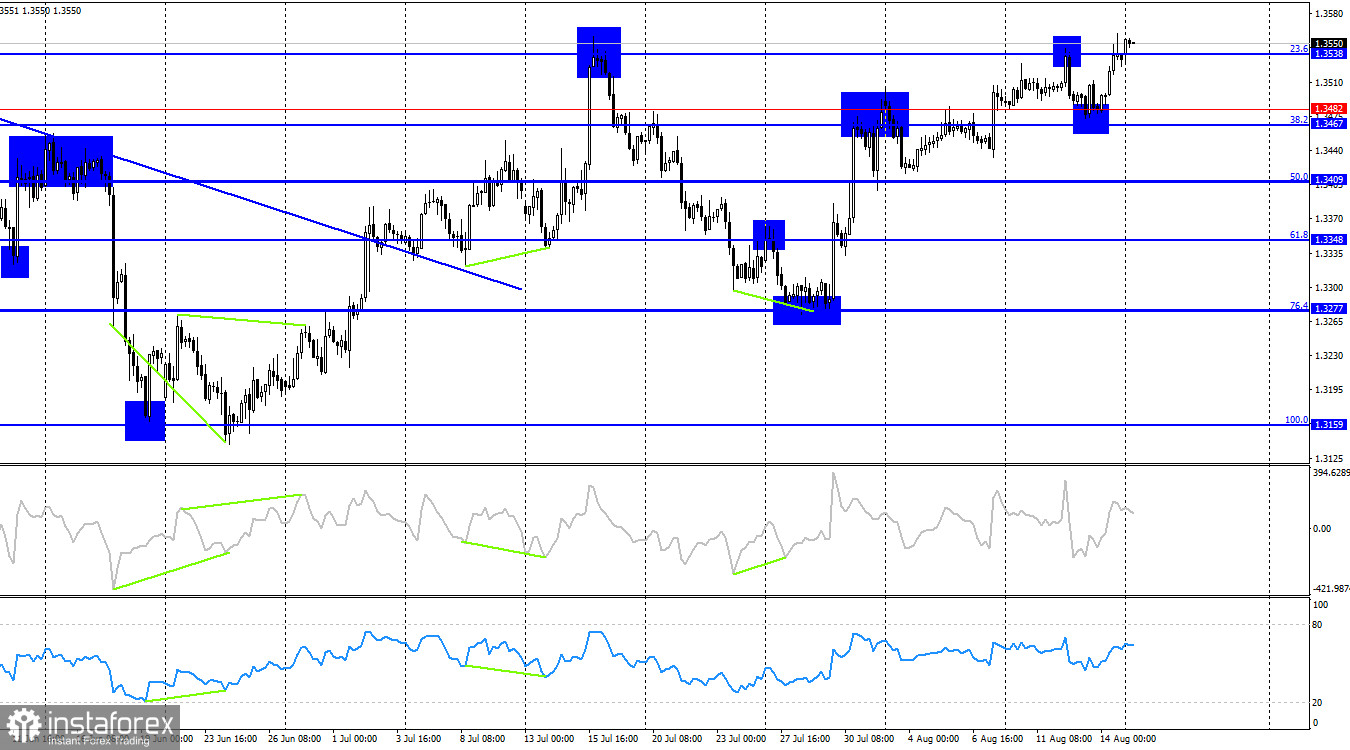Select the 50.0 Fibonacci level label
Screen dimensions: 1350x750
coord(1299,176)
